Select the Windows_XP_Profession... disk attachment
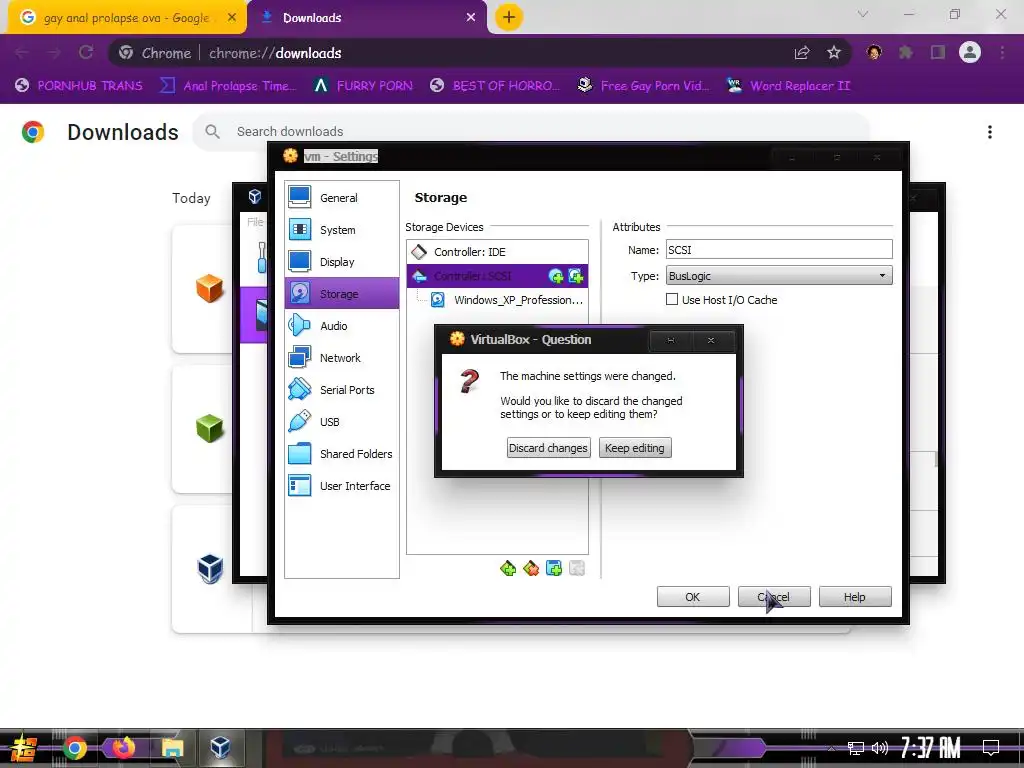This screenshot has width=1024, height=768. pyautogui.click(x=506, y=300)
